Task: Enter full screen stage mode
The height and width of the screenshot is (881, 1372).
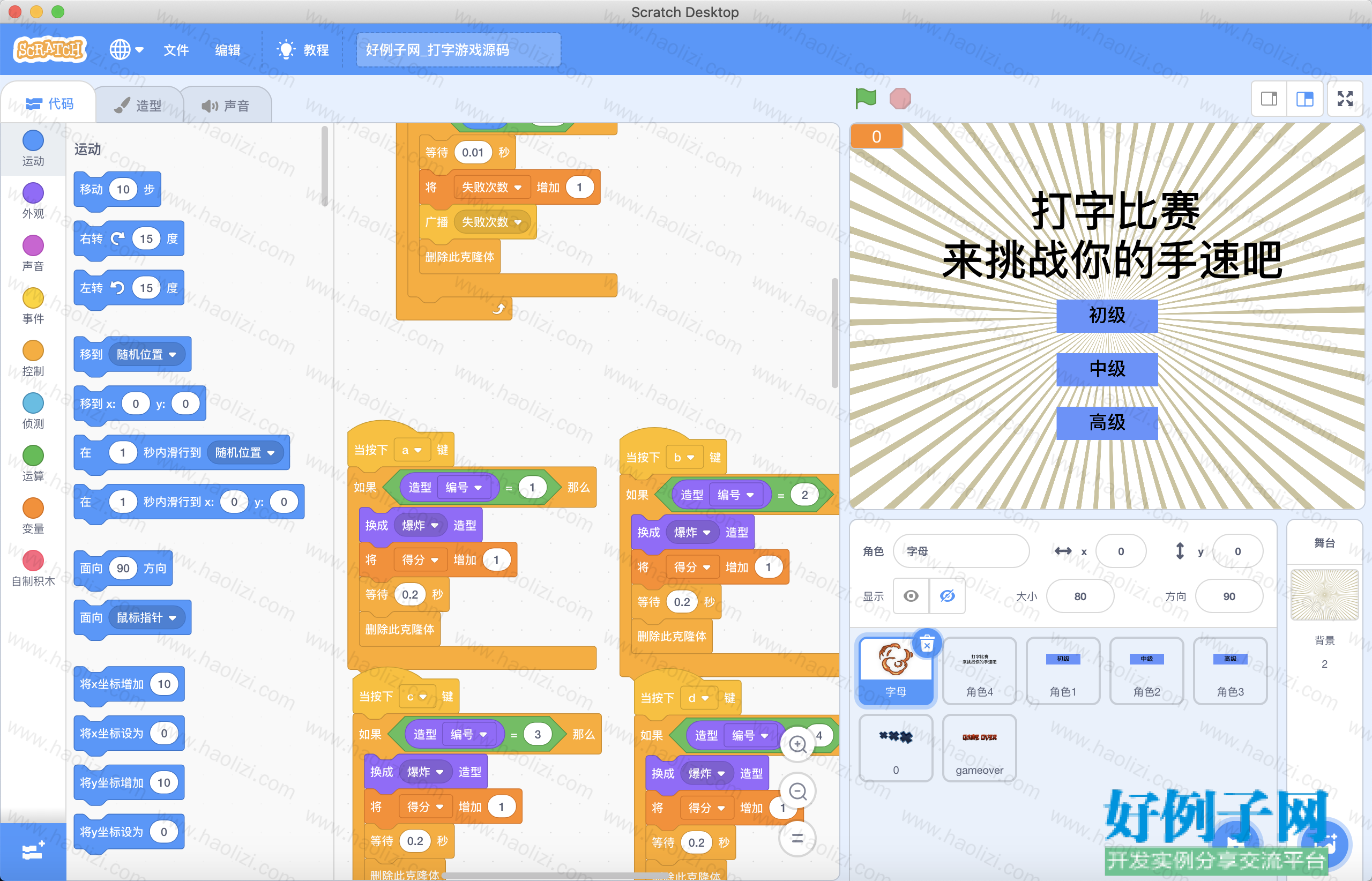Action: (1345, 99)
